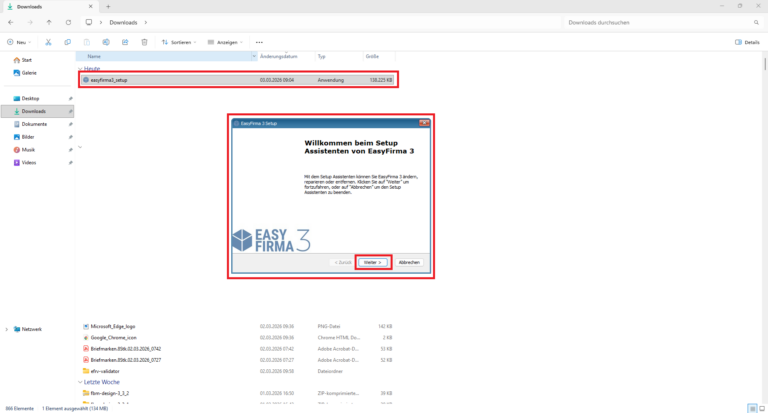
Task: Click the chevron before Downloads in address bar
Action: pos(101,23)
